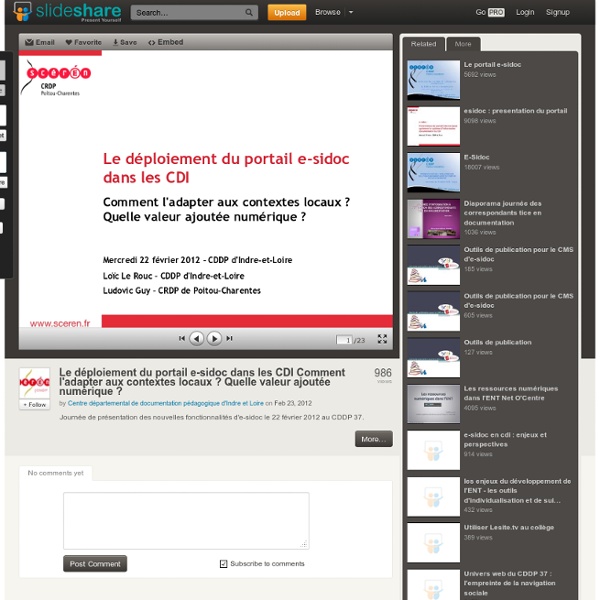Click the 986 views counter
The width and height of the screenshot is (600, 600).
point(383,375)
